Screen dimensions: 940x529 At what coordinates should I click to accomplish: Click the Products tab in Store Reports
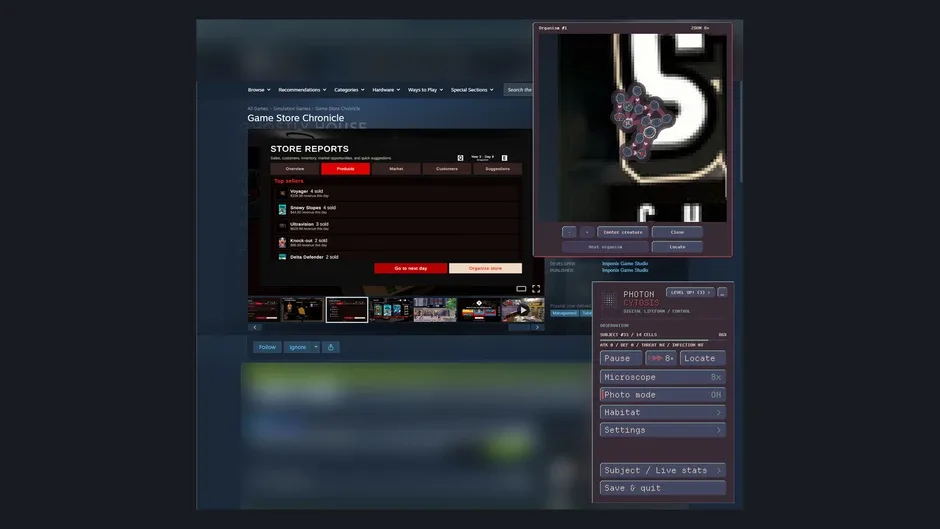coord(345,169)
